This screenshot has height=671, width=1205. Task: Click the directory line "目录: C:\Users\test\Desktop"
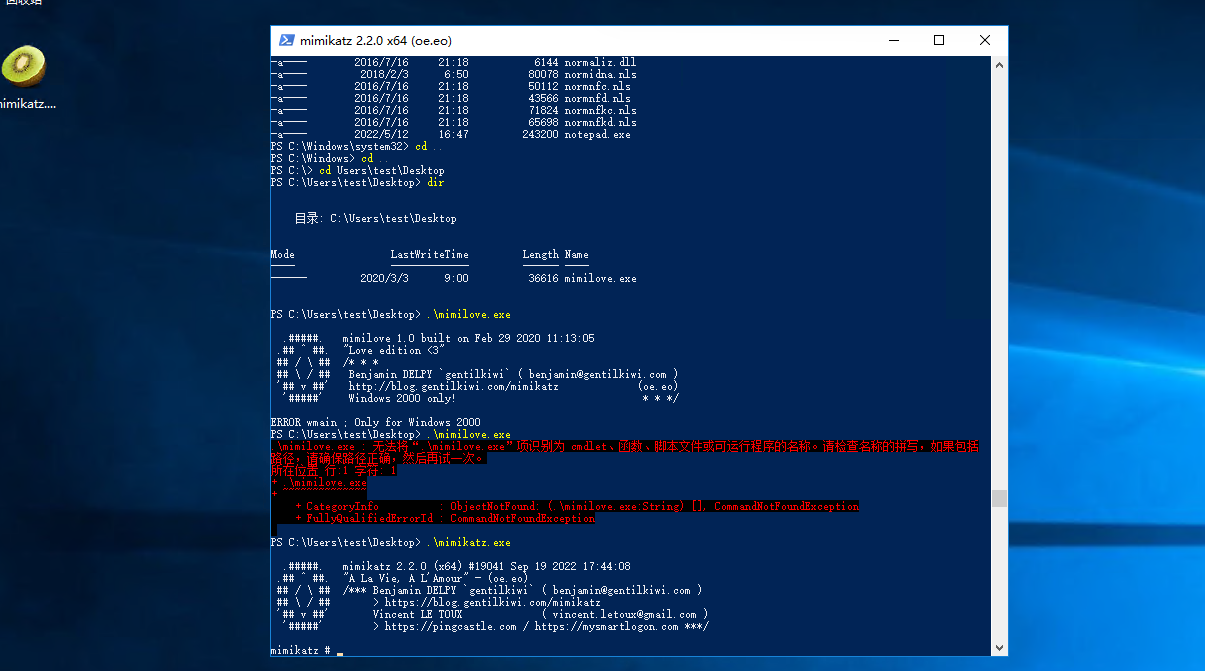coord(375,218)
